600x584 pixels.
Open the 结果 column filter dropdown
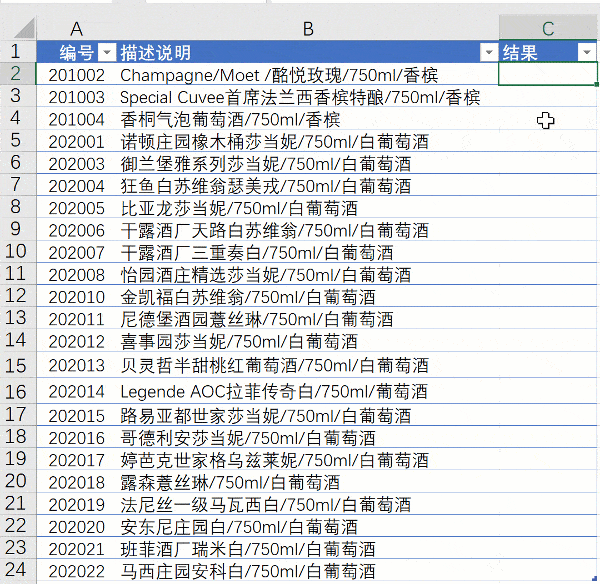pyautogui.click(x=587, y=52)
